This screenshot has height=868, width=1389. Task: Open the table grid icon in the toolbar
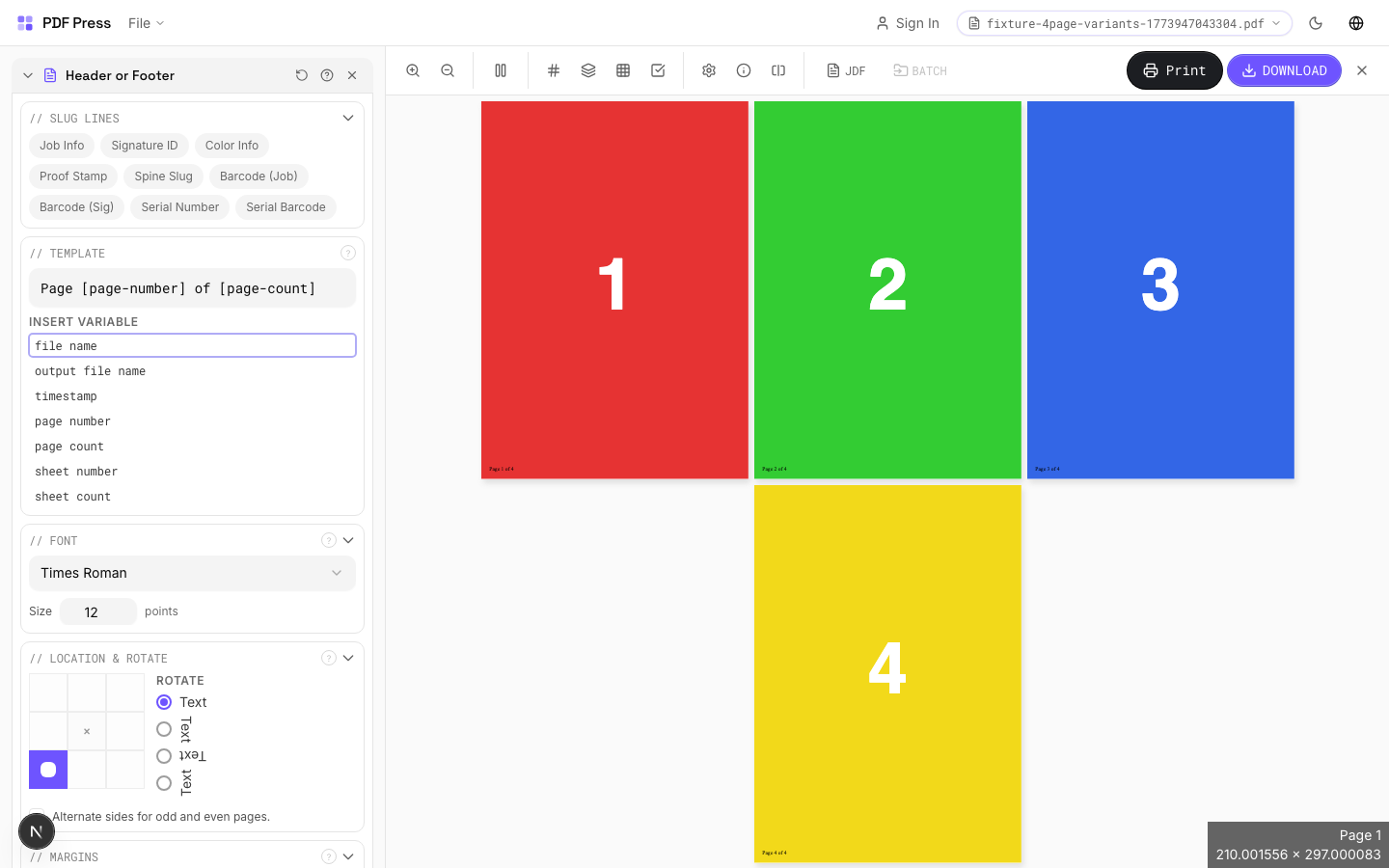coord(623,70)
